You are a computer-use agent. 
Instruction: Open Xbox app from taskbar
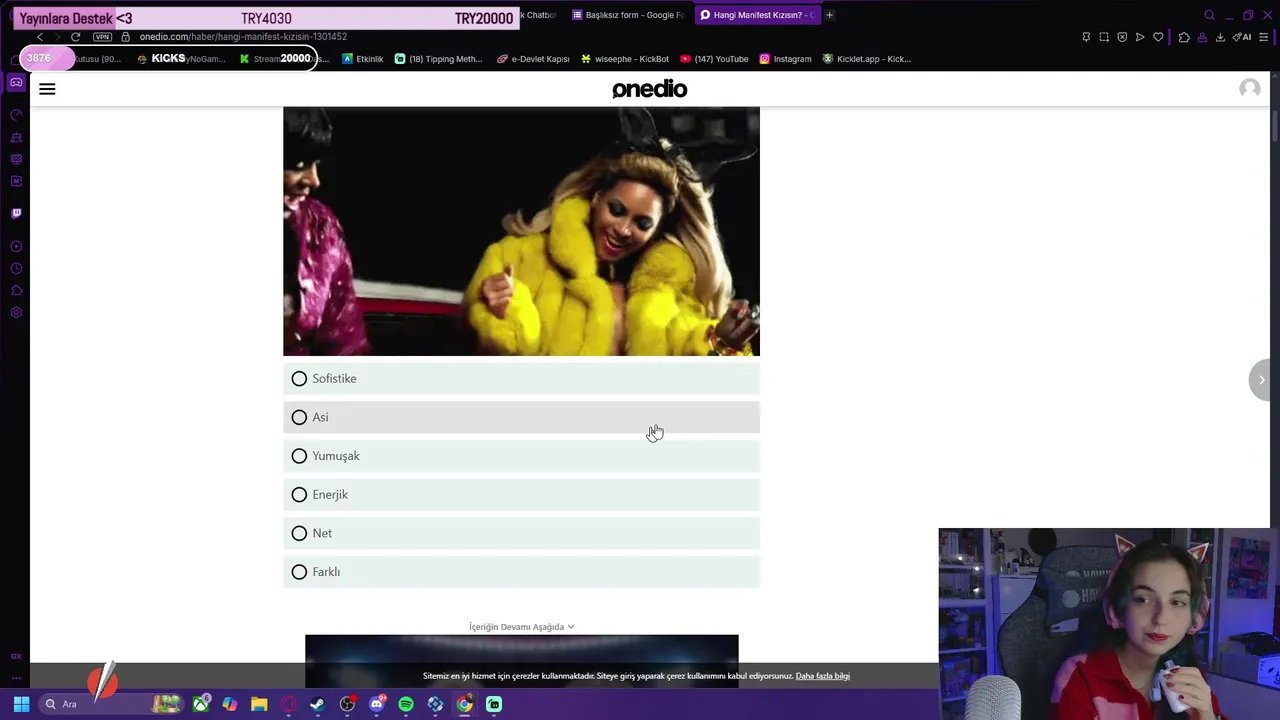click(x=201, y=704)
